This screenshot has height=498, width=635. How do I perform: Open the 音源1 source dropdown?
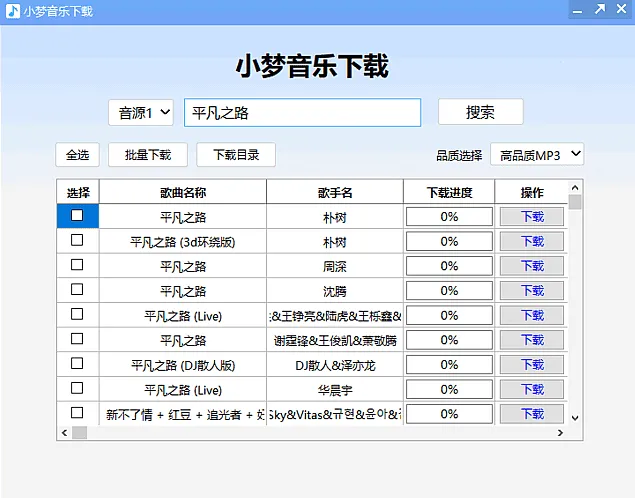click(x=141, y=113)
